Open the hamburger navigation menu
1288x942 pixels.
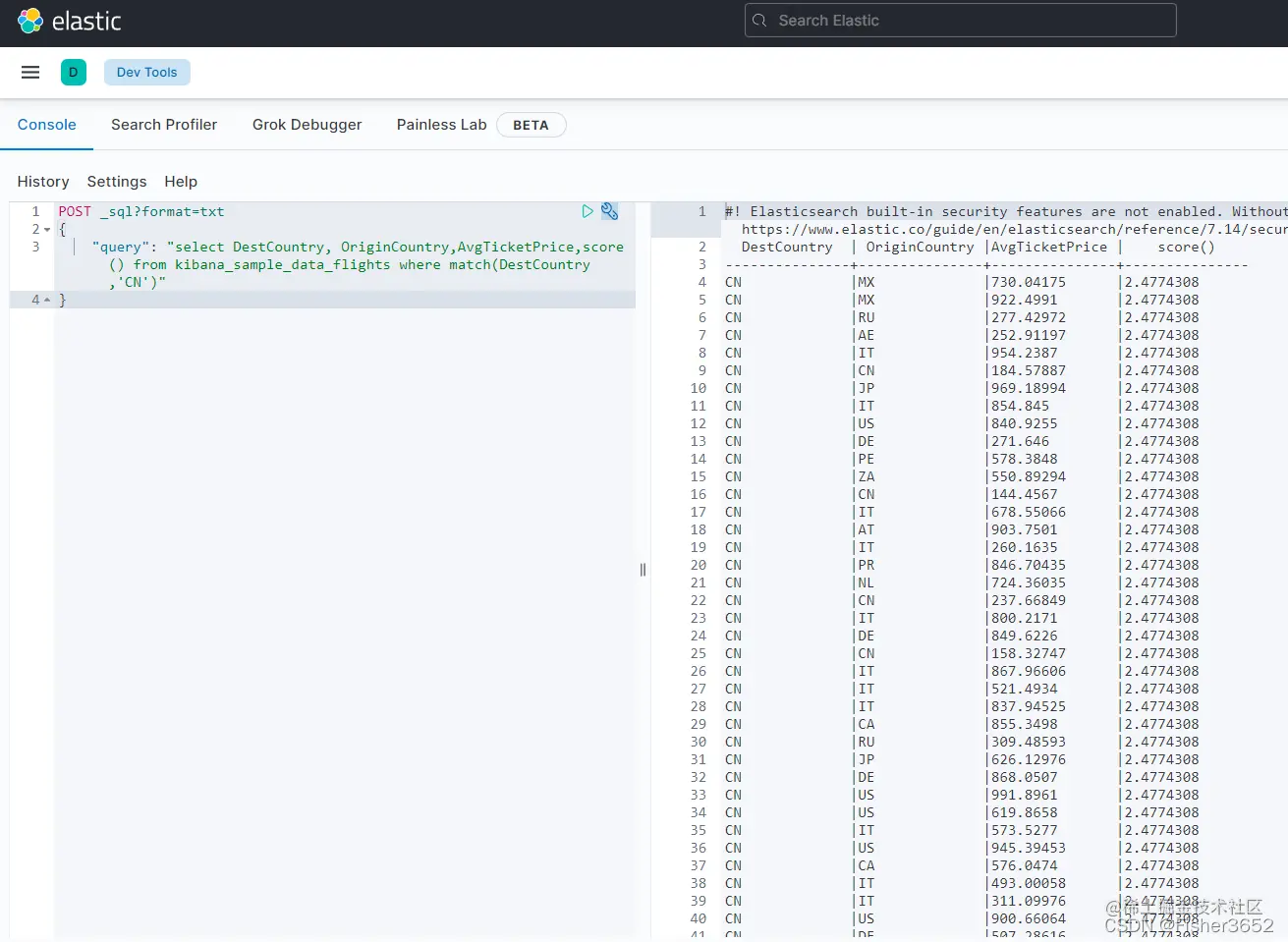30,72
